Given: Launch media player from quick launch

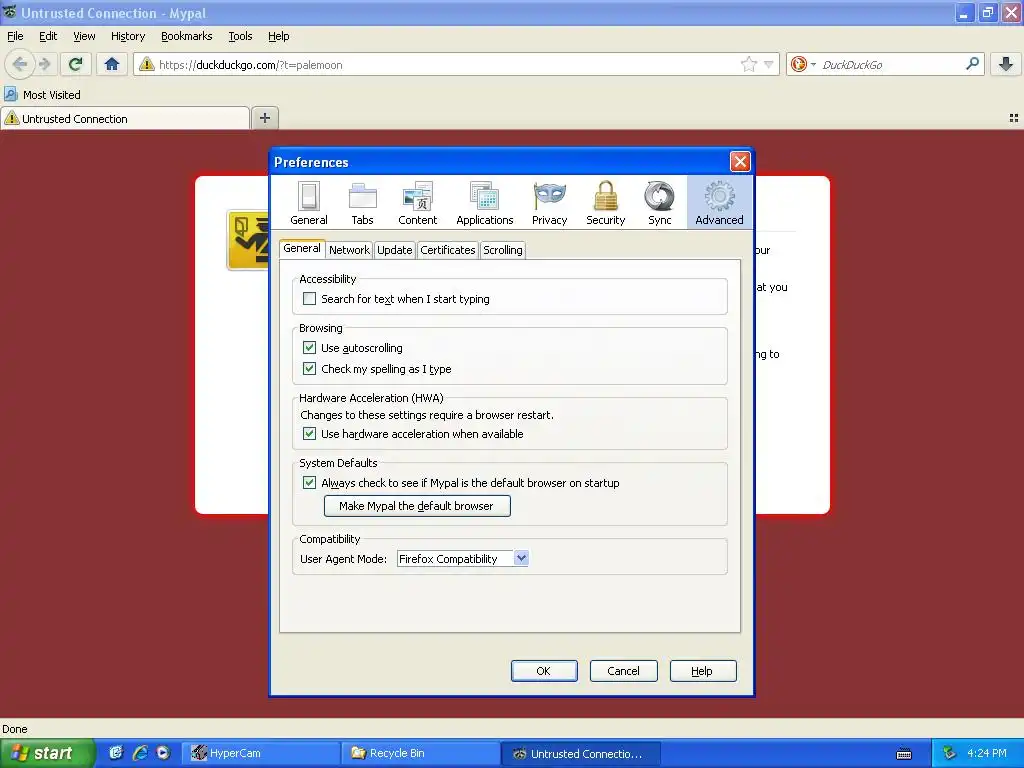Looking at the screenshot, I should tap(163, 753).
